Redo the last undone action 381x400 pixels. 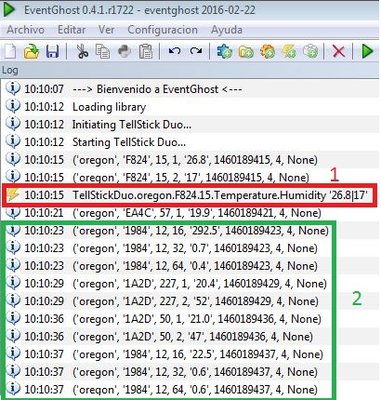(x=196, y=51)
